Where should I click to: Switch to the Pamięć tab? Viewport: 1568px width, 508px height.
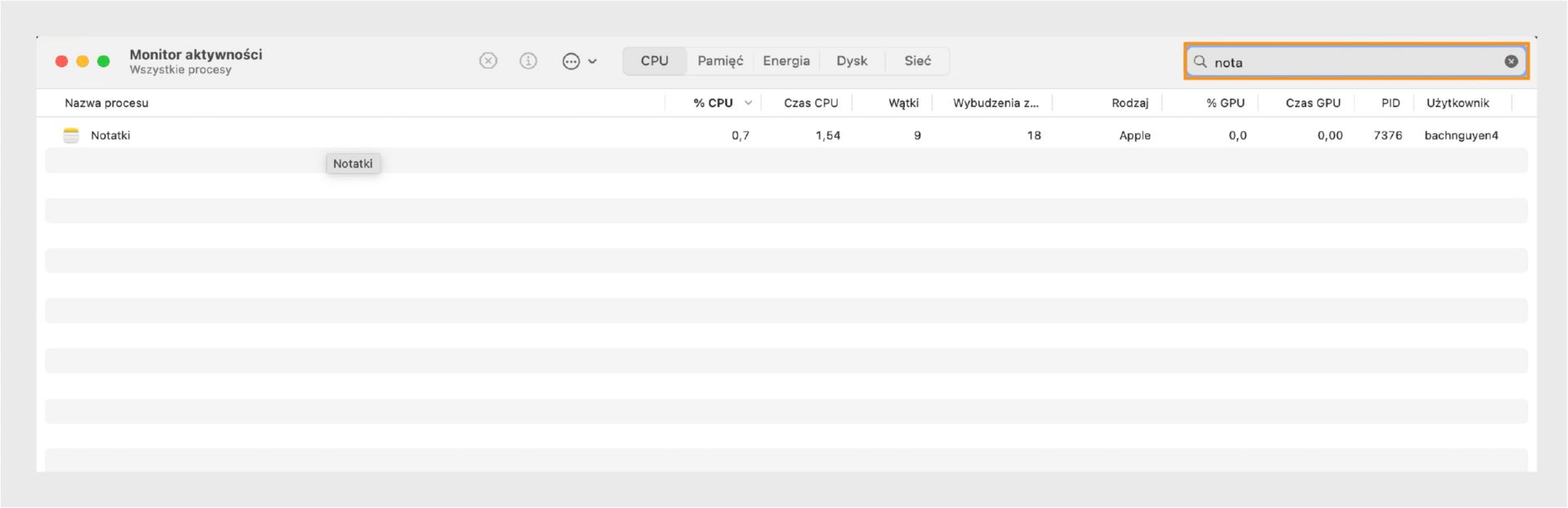pyautogui.click(x=719, y=61)
